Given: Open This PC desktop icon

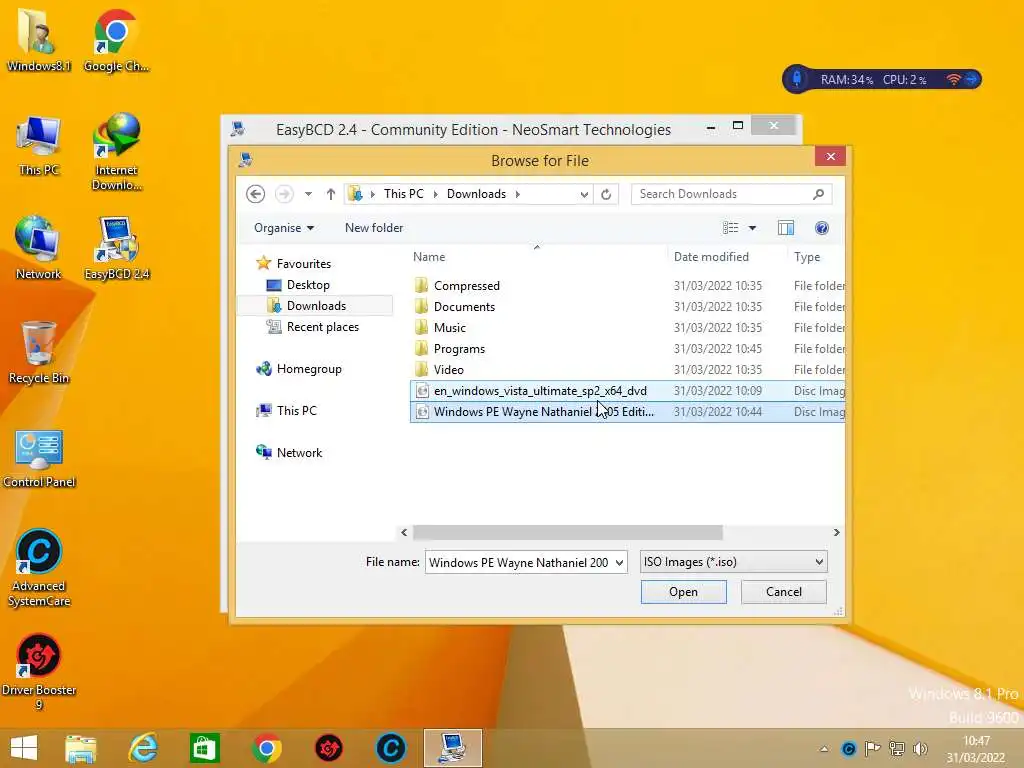Looking at the screenshot, I should pos(39,145).
